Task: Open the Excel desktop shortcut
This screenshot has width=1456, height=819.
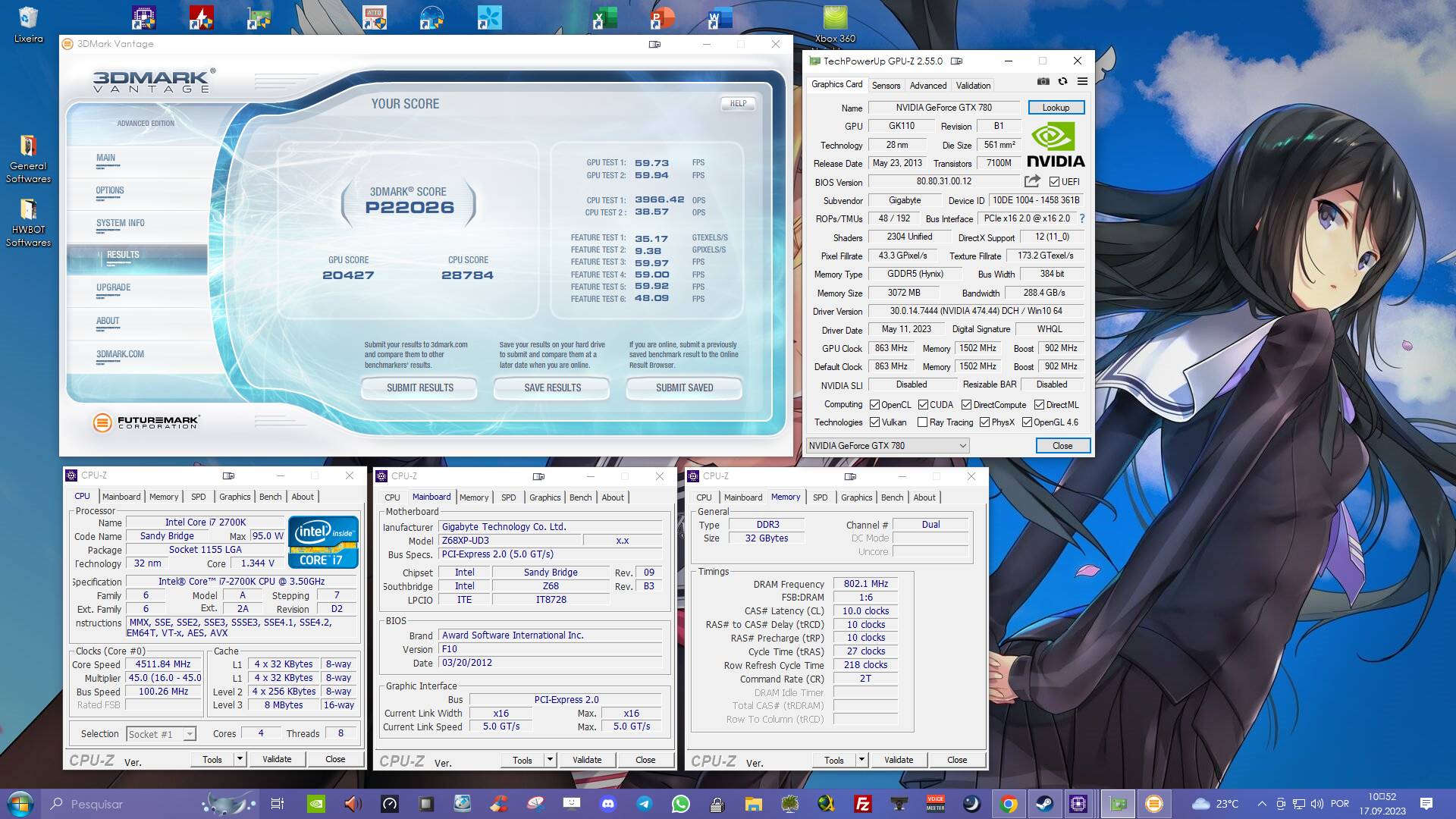Action: click(604, 17)
